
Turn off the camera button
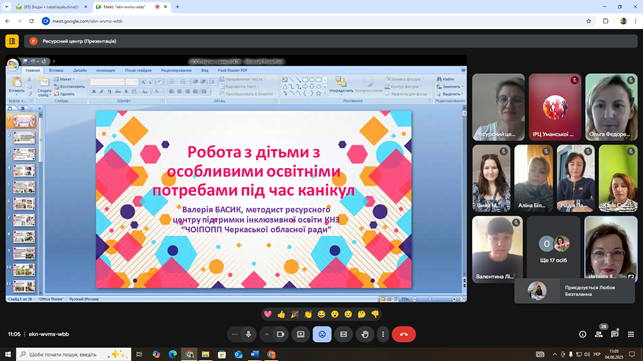280,334
